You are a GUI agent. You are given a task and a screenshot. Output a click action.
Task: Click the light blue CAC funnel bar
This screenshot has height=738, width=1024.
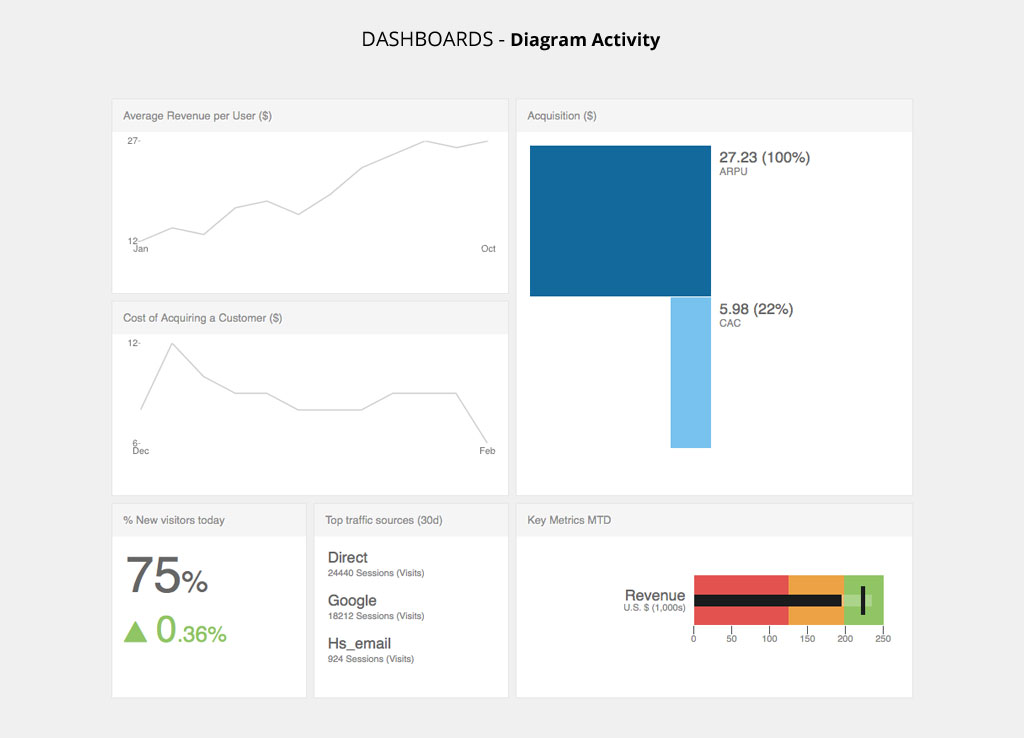point(690,372)
